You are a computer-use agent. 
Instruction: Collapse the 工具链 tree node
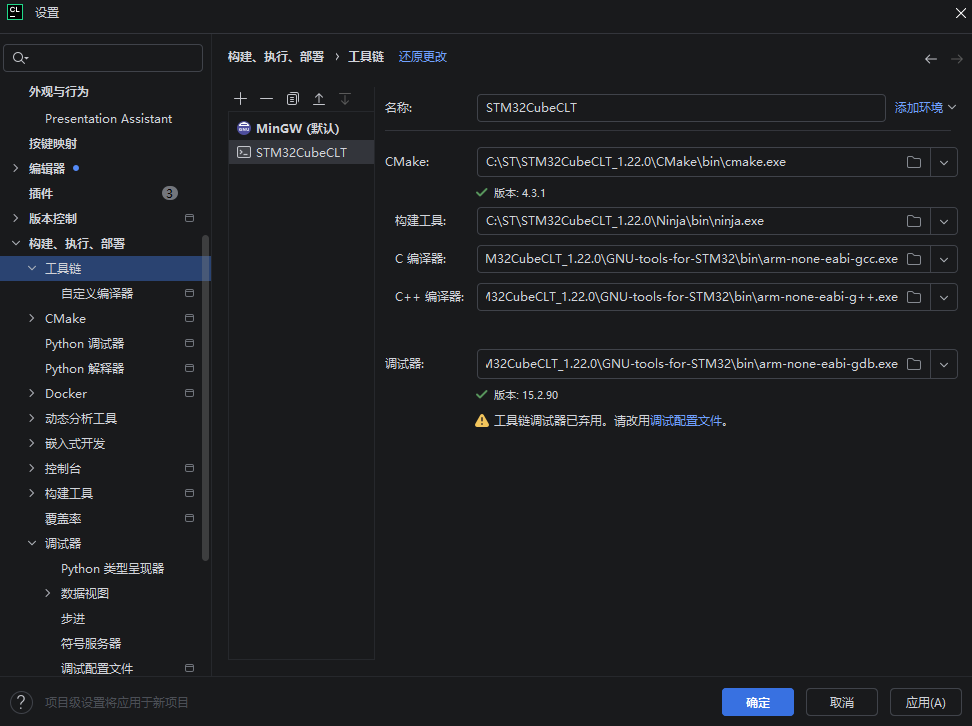(x=32, y=268)
